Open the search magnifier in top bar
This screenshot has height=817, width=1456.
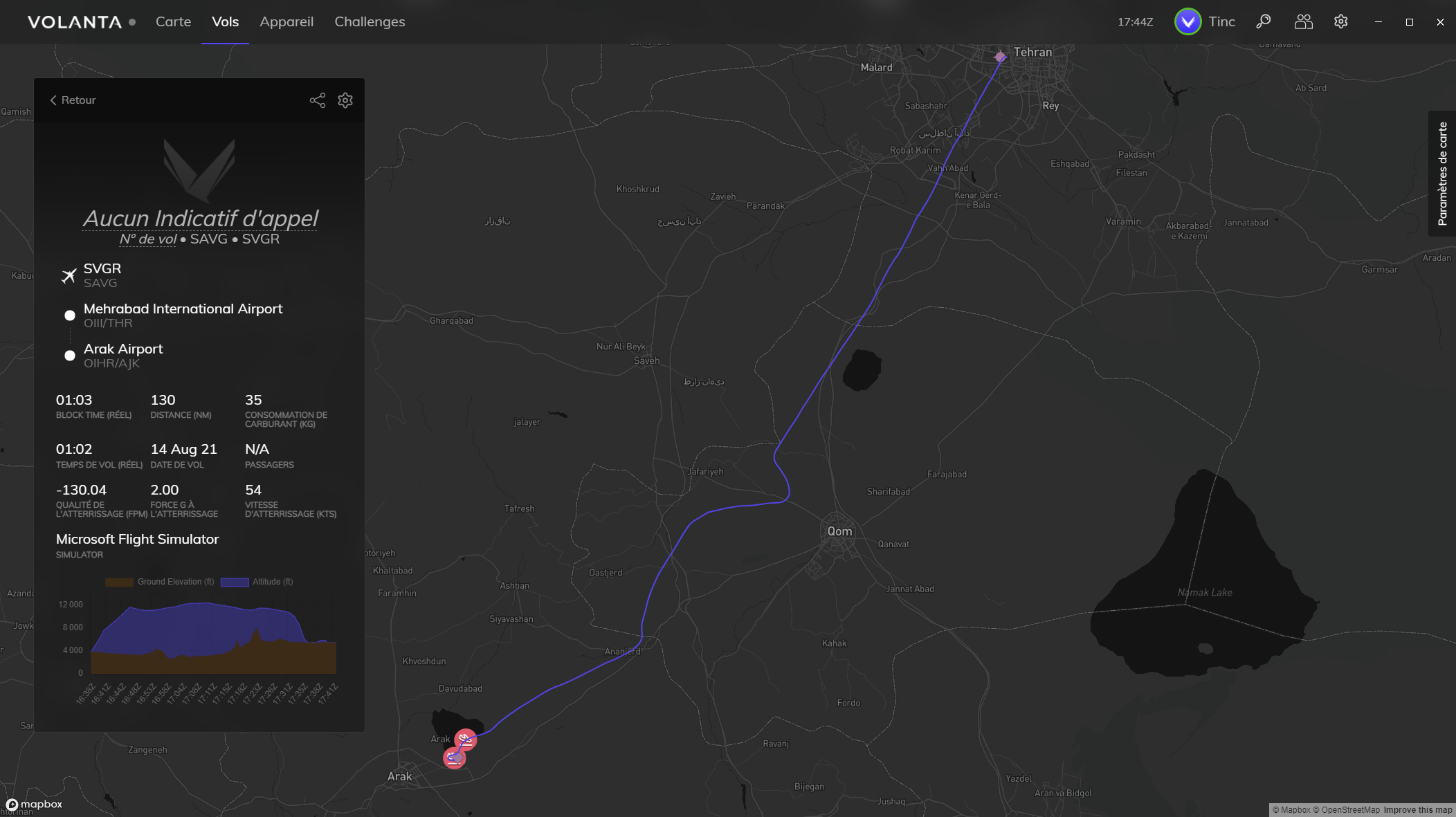[1264, 21]
